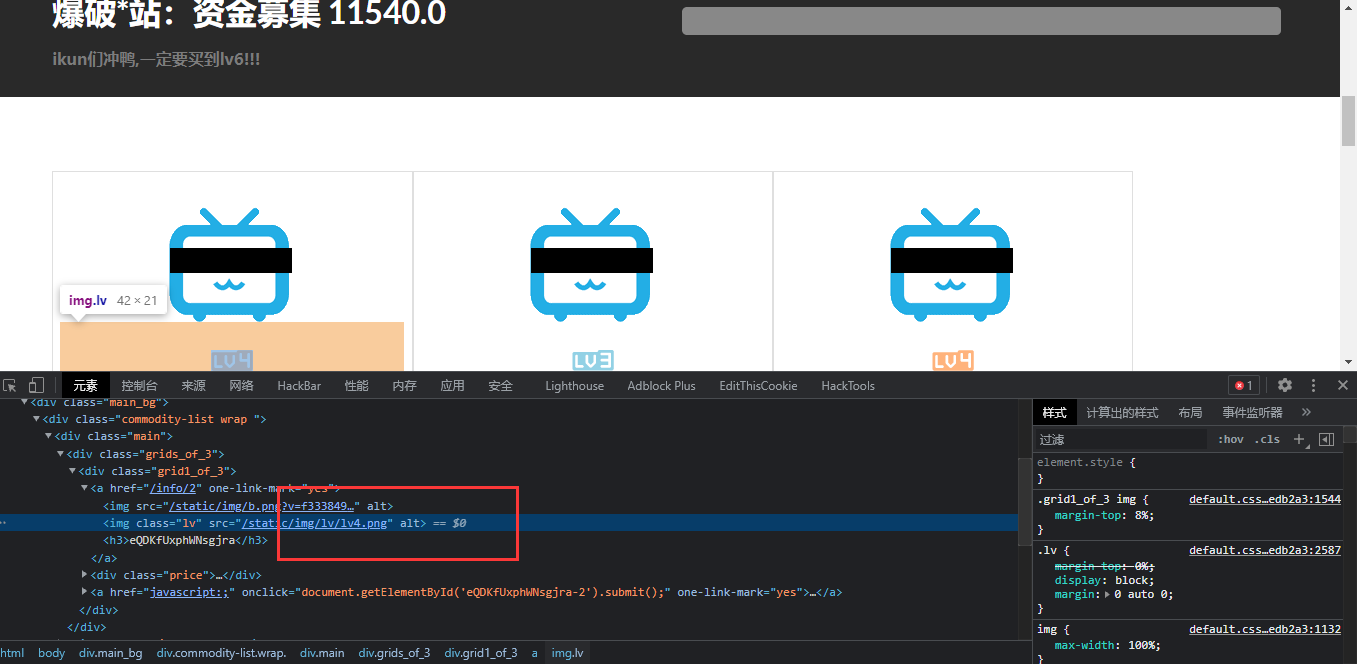Open DevTools settings gear
The height and width of the screenshot is (664, 1357).
1285,385
